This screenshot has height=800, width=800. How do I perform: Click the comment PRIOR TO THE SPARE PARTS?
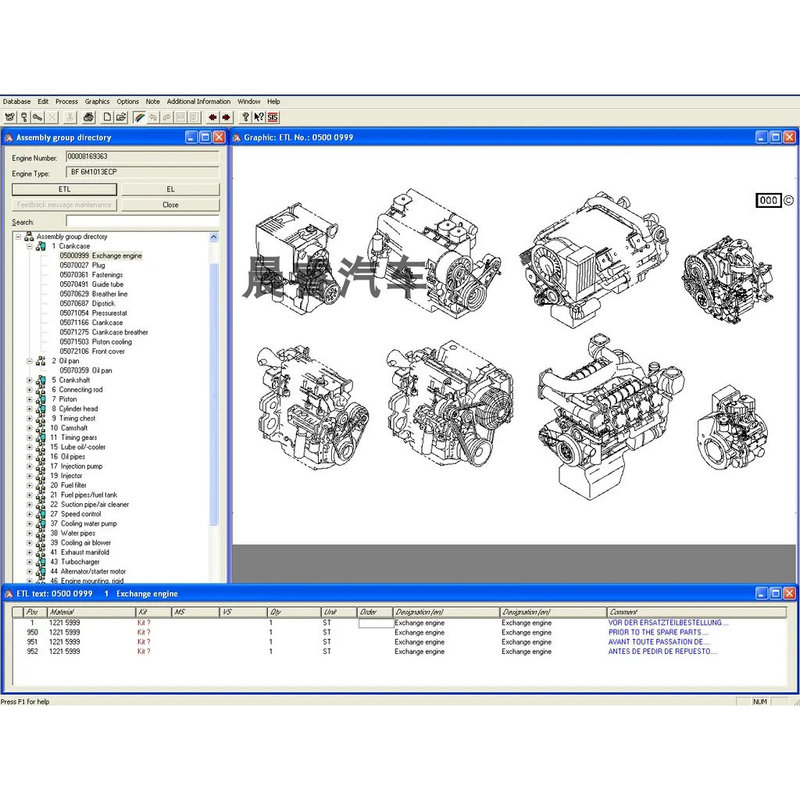click(658, 632)
